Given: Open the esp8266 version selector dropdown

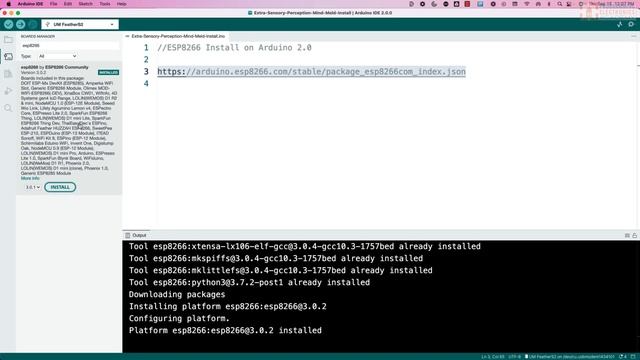Looking at the screenshot, I should pos(33,187).
